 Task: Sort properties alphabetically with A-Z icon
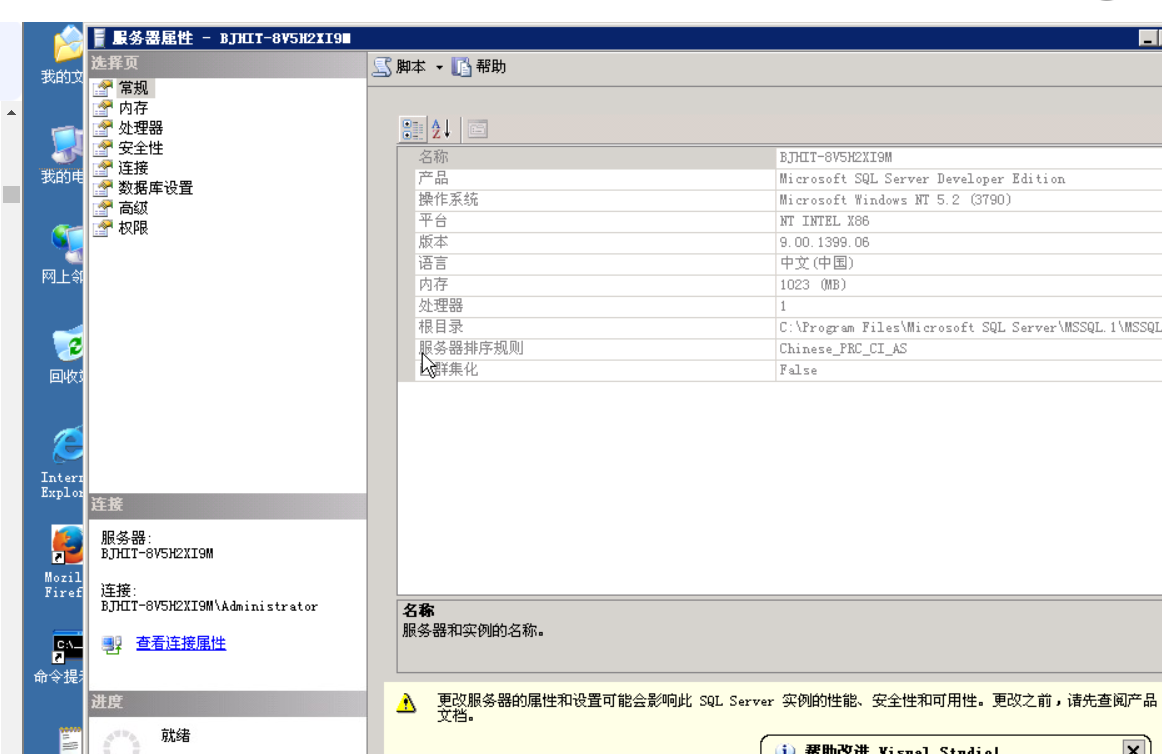(442, 129)
